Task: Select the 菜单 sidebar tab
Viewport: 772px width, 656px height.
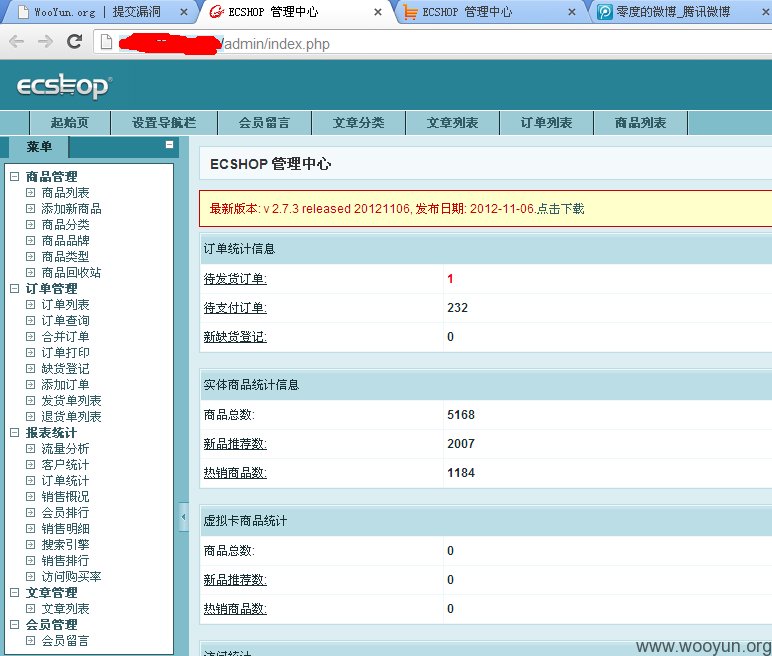Action: click(39, 147)
